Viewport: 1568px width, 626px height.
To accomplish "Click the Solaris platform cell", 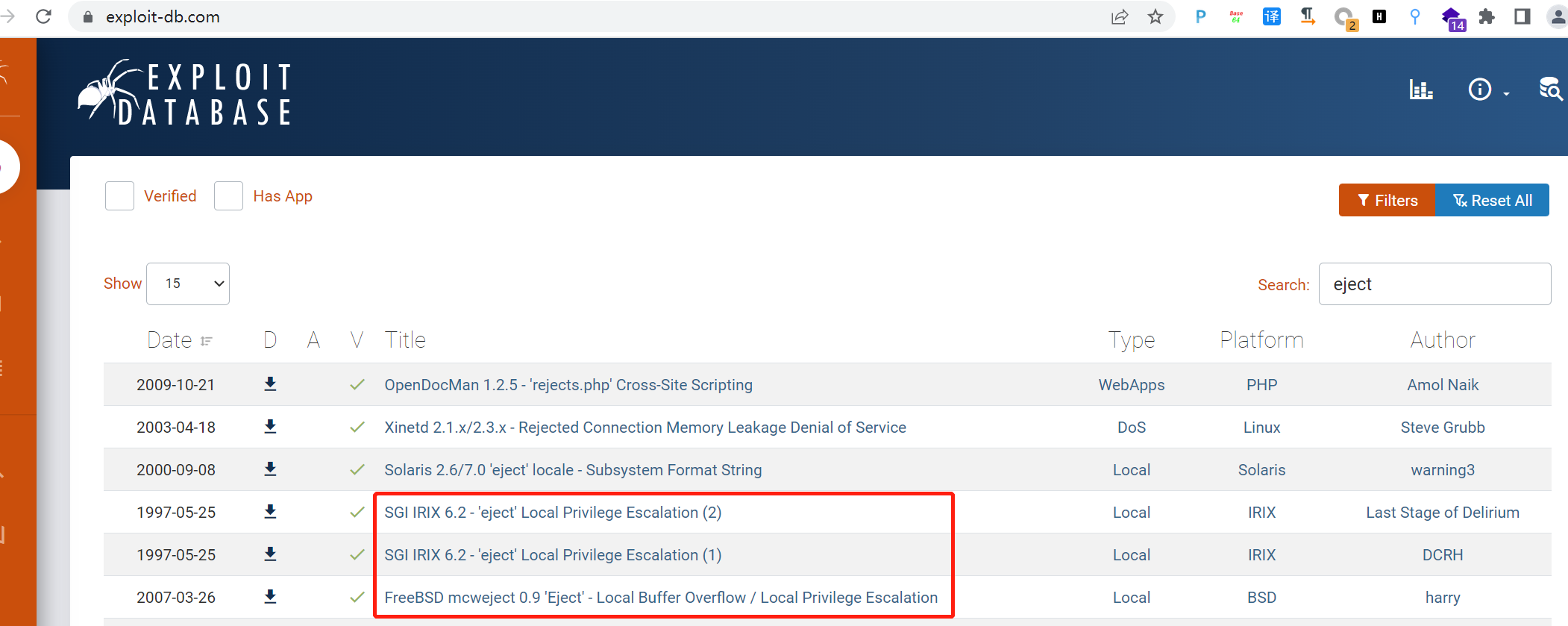I will [1261, 470].
